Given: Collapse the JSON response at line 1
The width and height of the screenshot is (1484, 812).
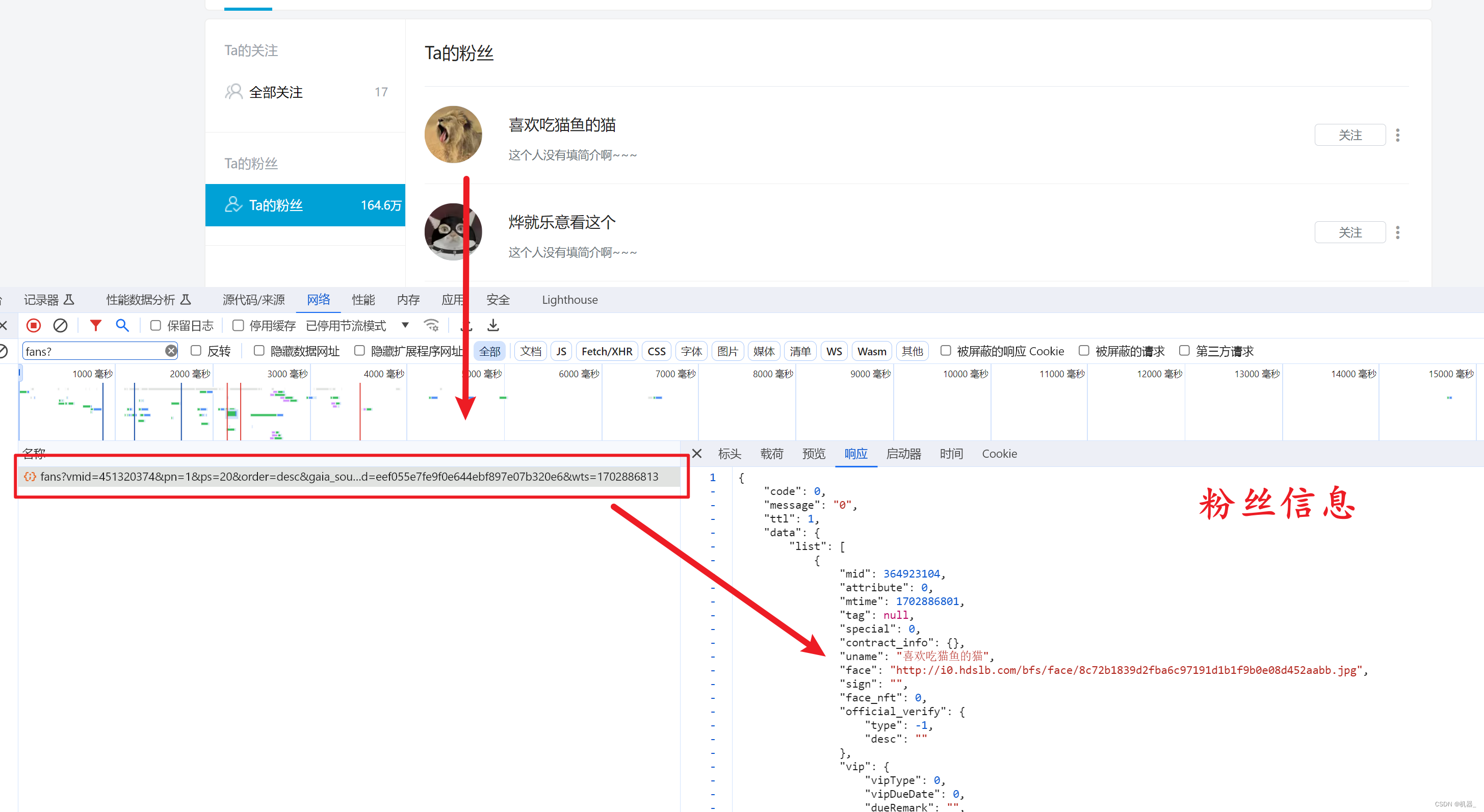Looking at the screenshot, I should pyautogui.click(x=713, y=478).
